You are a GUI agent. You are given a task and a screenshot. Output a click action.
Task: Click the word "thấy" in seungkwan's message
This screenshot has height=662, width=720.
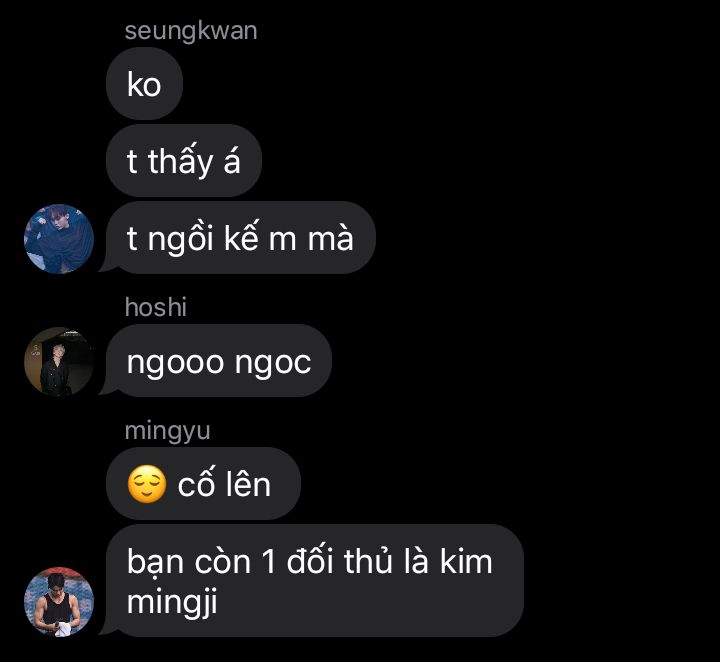tap(180, 161)
